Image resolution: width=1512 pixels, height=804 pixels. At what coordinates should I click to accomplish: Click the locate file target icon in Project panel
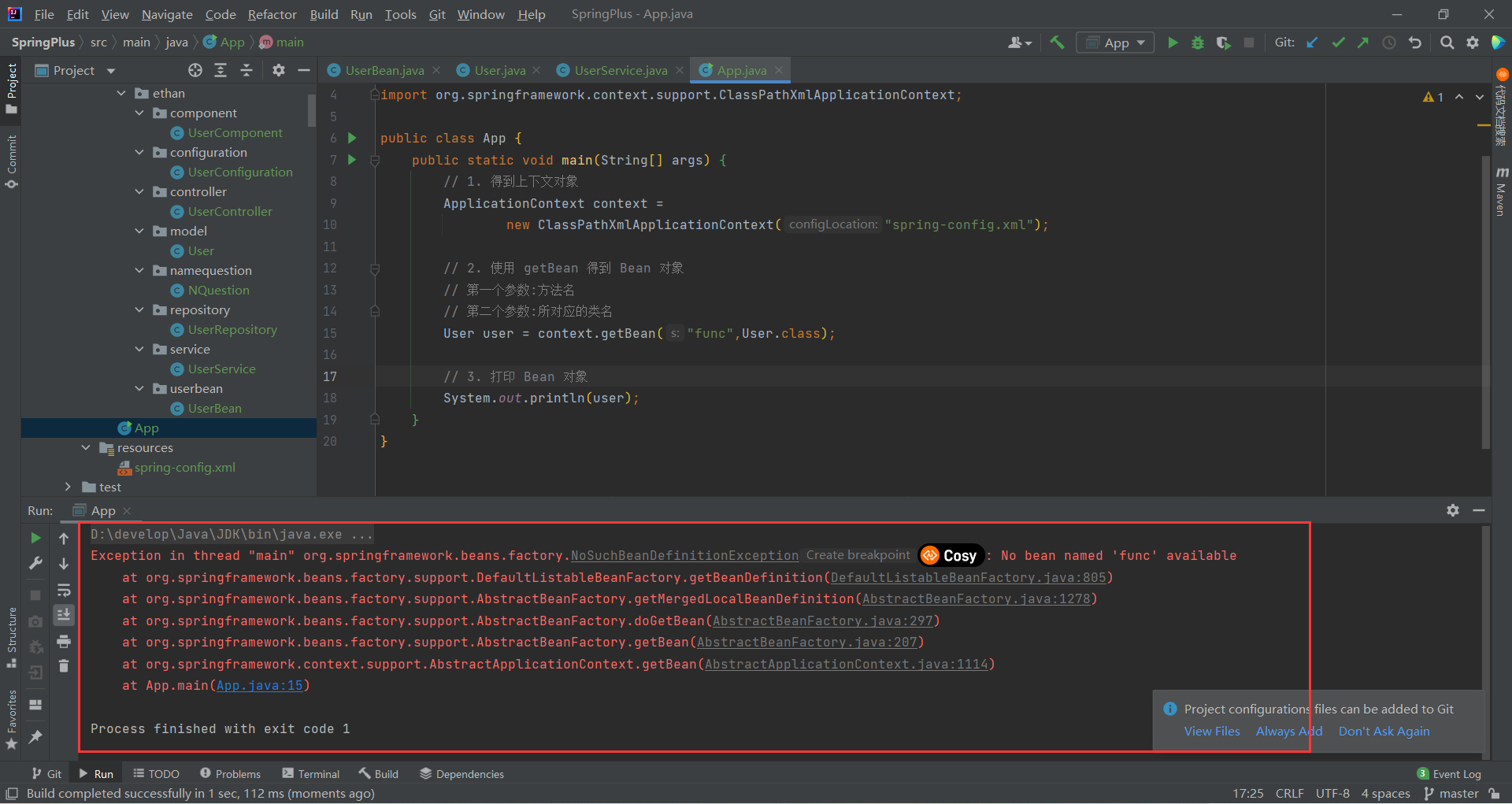click(195, 70)
